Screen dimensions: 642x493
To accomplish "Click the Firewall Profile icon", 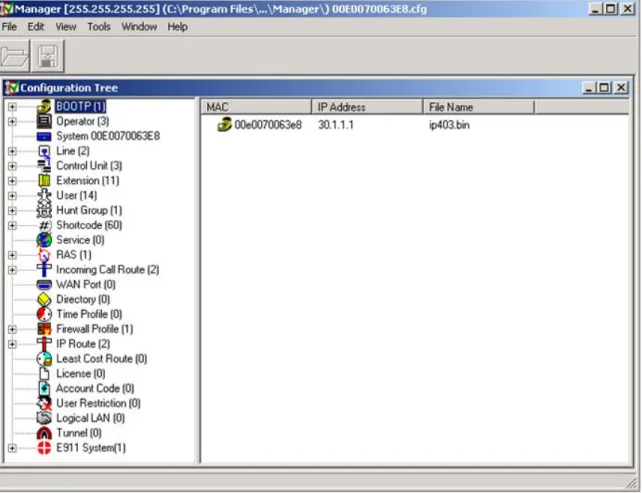I will click(x=44, y=329).
